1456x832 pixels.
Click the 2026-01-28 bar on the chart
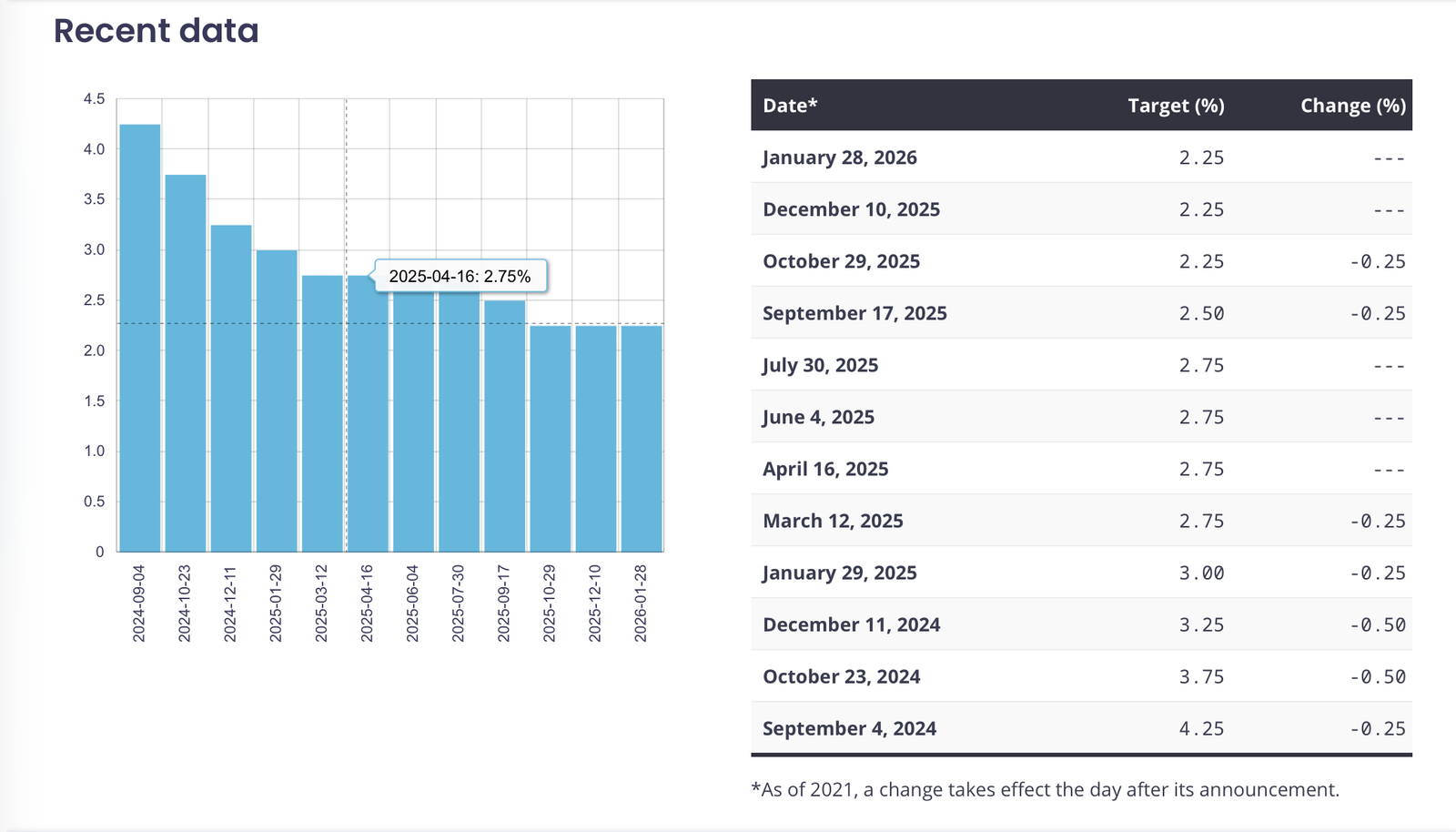642,438
